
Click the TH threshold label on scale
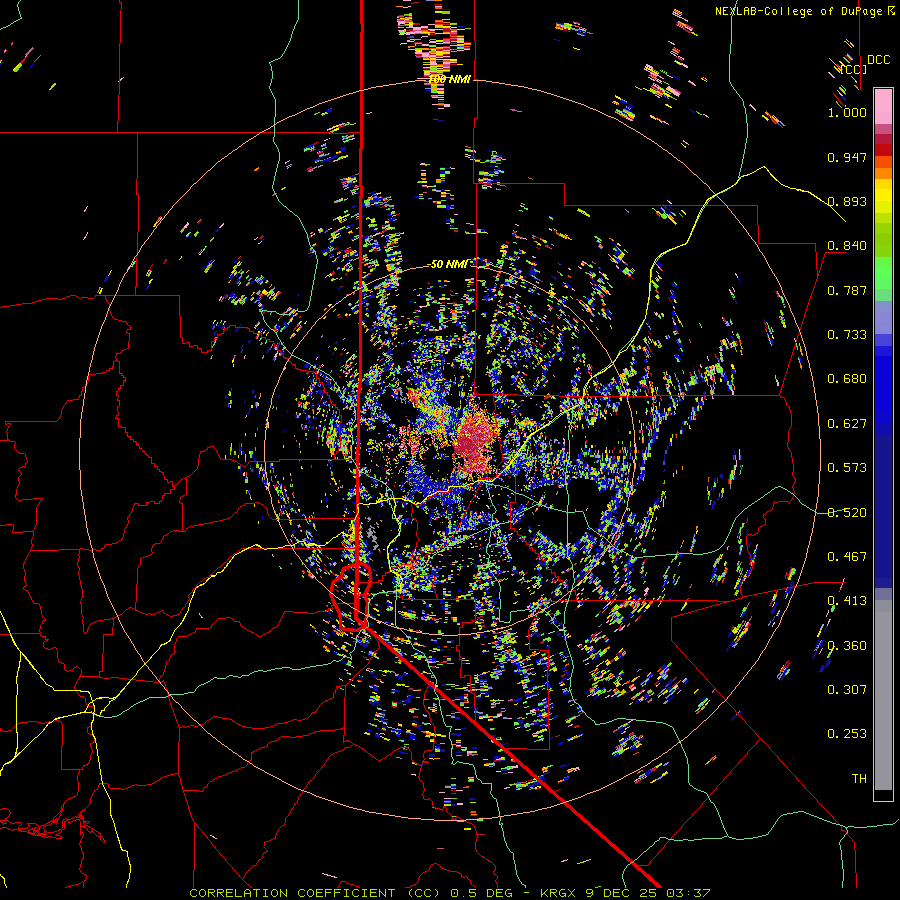pos(859,779)
